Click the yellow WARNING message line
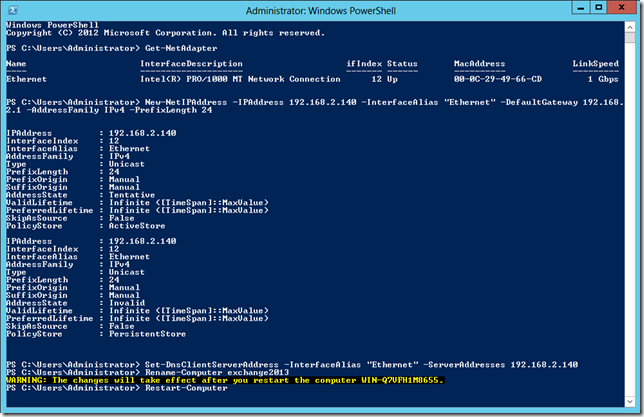The width and height of the screenshot is (644, 417). [224, 380]
